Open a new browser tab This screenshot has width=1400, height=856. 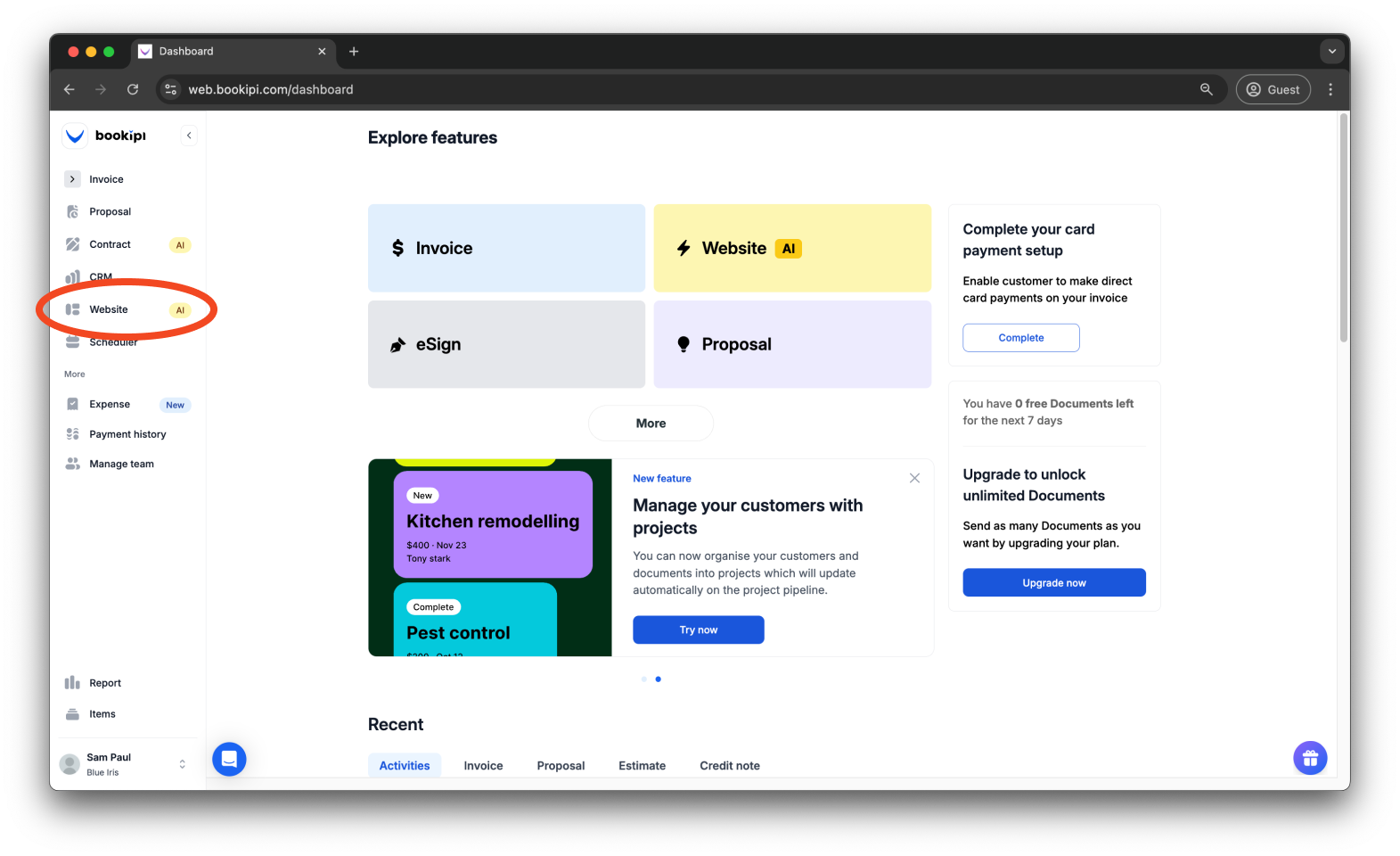point(354,52)
